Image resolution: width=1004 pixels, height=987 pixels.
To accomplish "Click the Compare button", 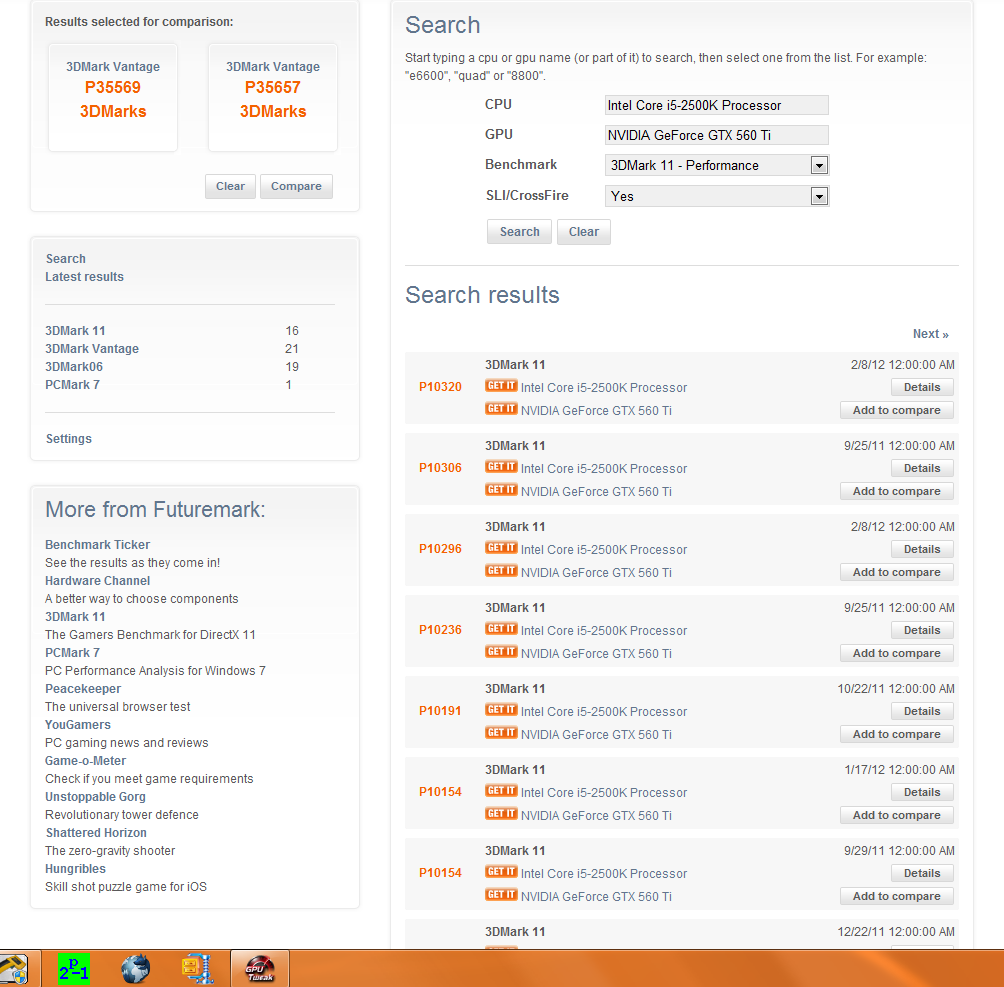I will tap(296, 186).
